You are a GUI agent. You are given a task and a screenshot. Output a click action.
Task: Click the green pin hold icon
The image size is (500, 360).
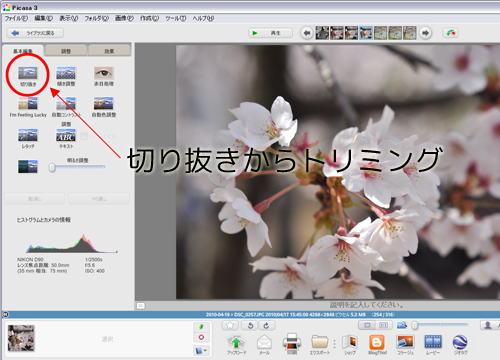coord(201,327)
